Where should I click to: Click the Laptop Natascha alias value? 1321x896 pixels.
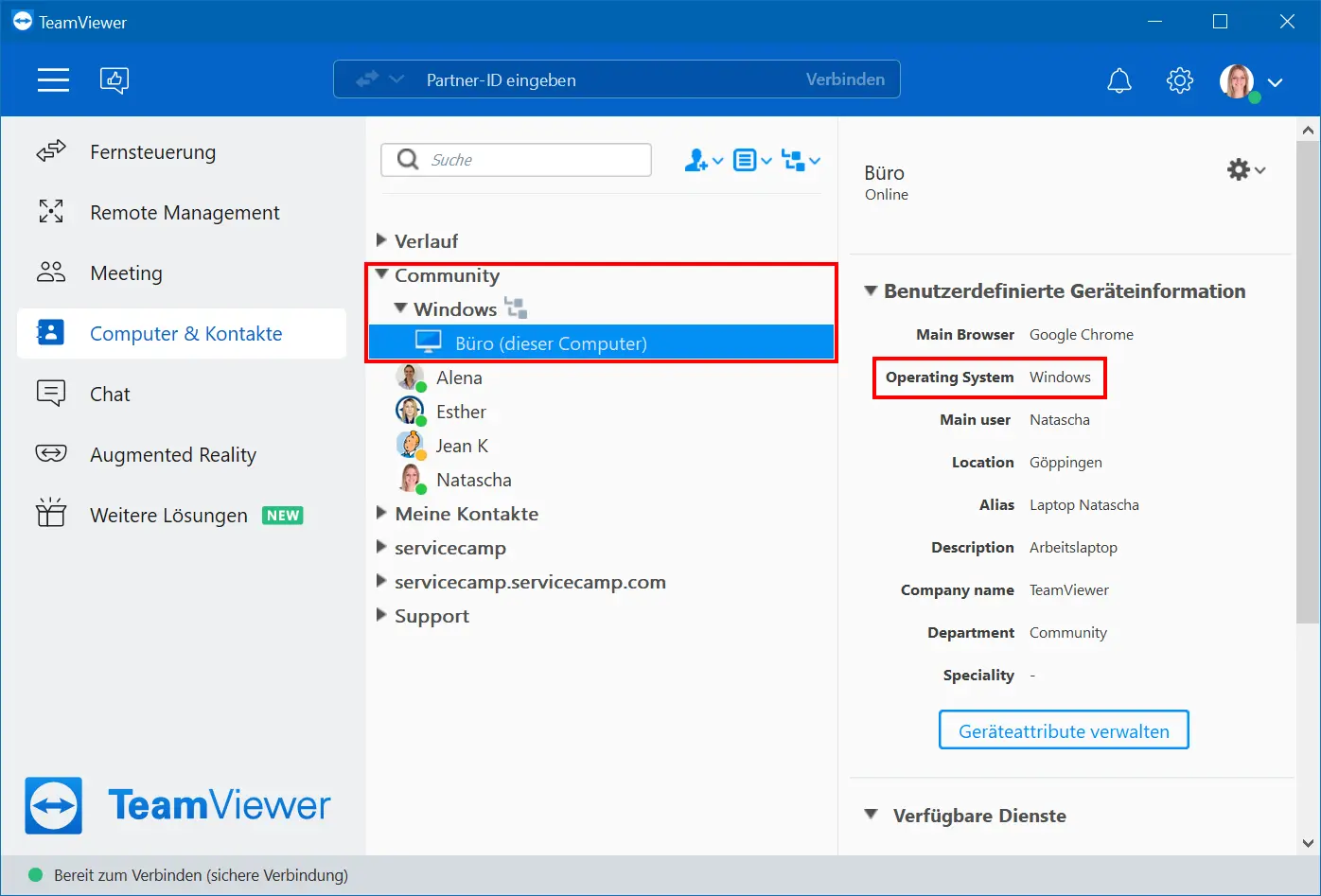tap(1084, 505)
